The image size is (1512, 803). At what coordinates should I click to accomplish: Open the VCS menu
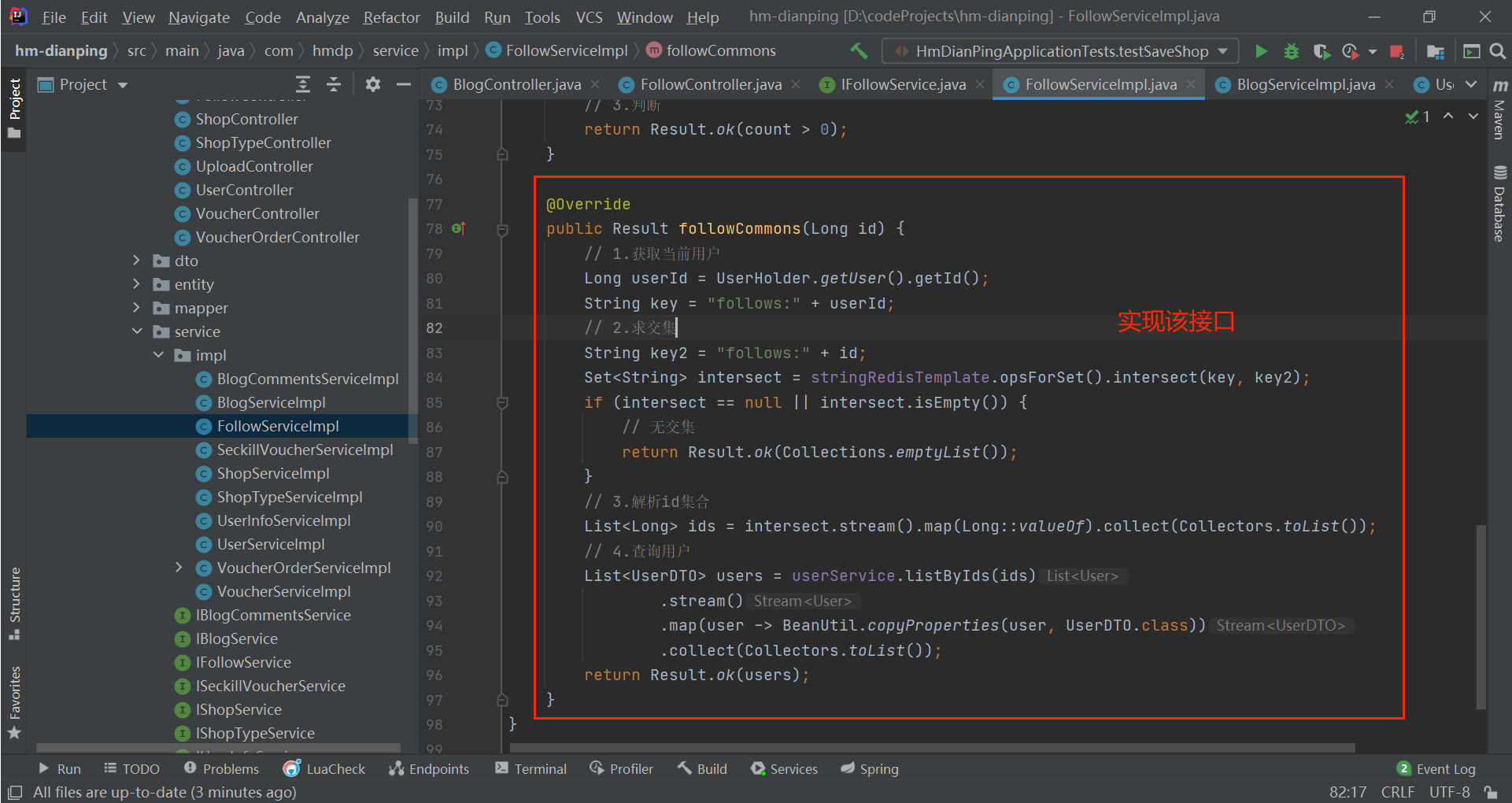coord(589,17)
